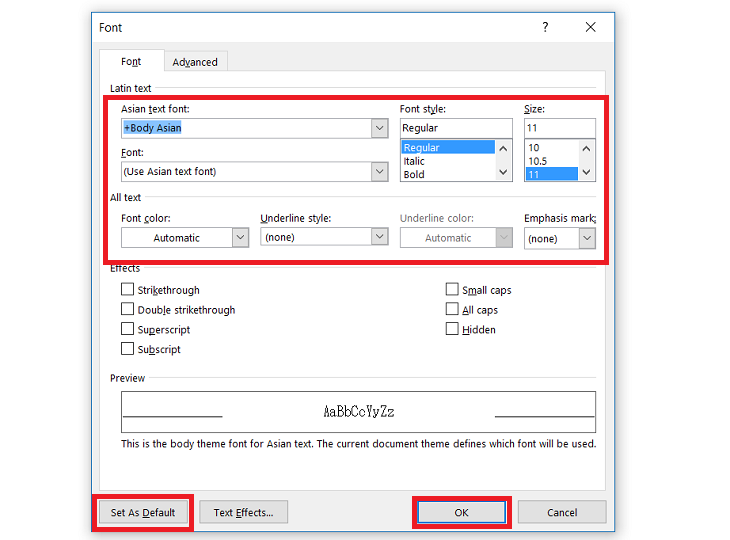Select size 10 in the size list
This screenshot has height=540, width=730.
(x=552, y=147)
